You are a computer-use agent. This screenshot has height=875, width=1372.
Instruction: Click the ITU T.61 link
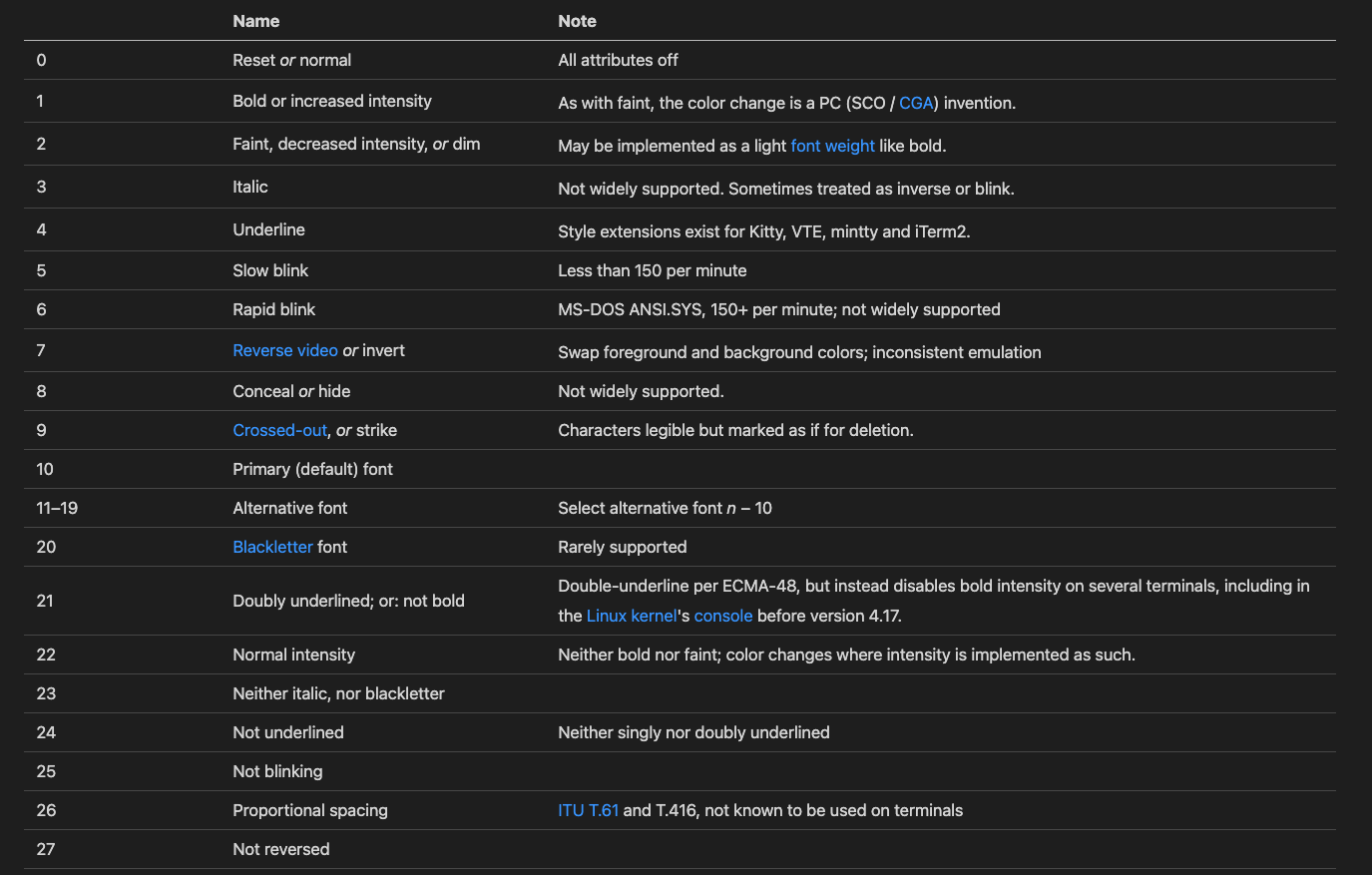coord(588,810)
